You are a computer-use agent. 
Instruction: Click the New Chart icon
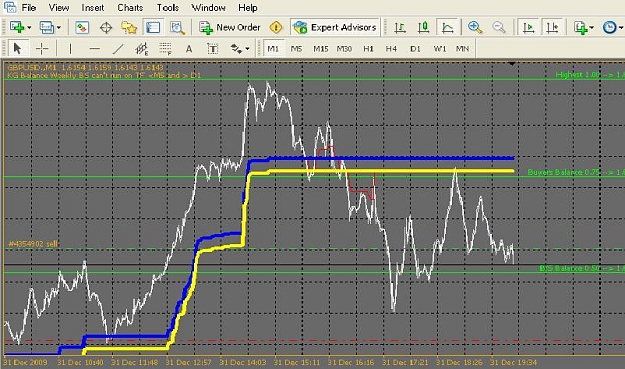pyautogui.click(x=17, y=27)
